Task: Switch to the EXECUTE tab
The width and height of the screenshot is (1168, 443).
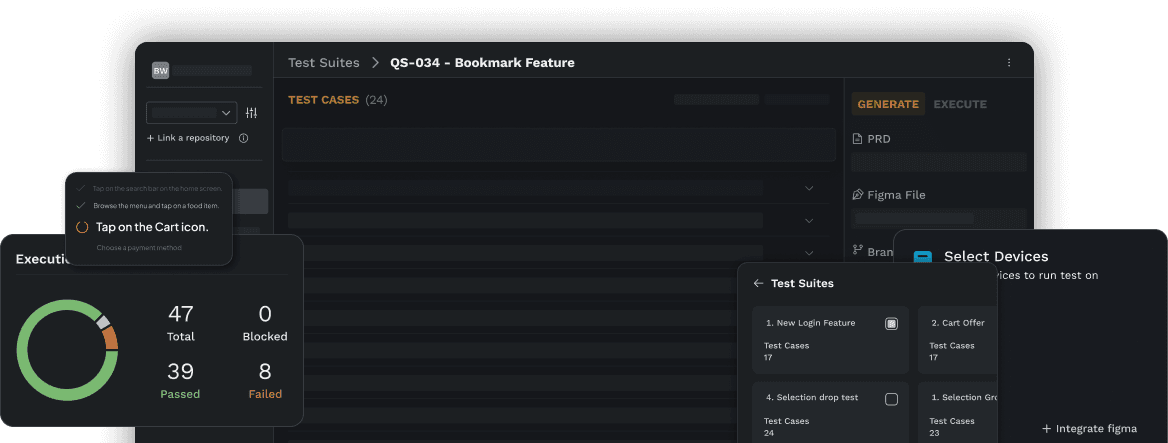Action: click(x=960, y=104)
